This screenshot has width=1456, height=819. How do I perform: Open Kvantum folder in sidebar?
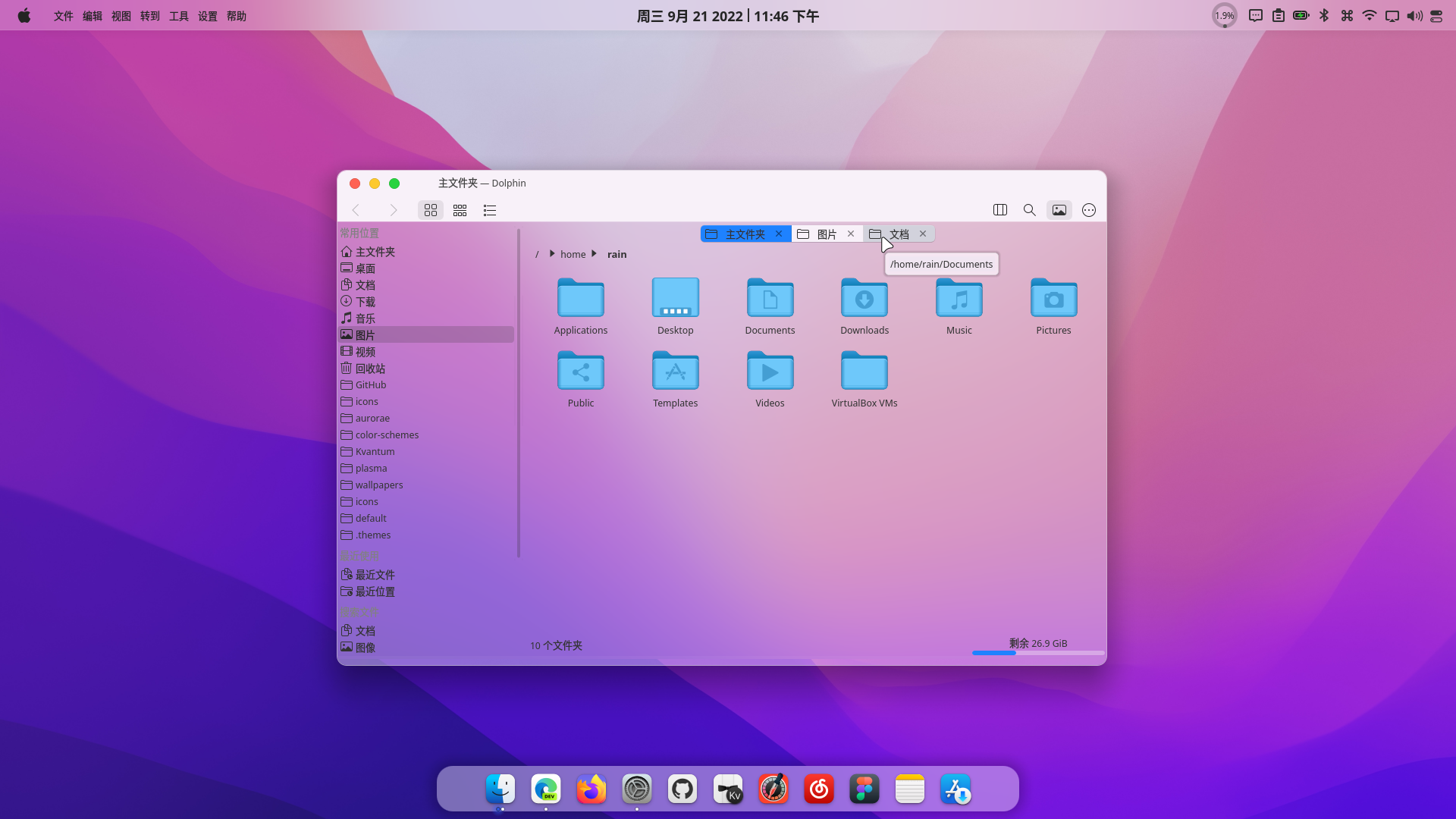point(426,452)
